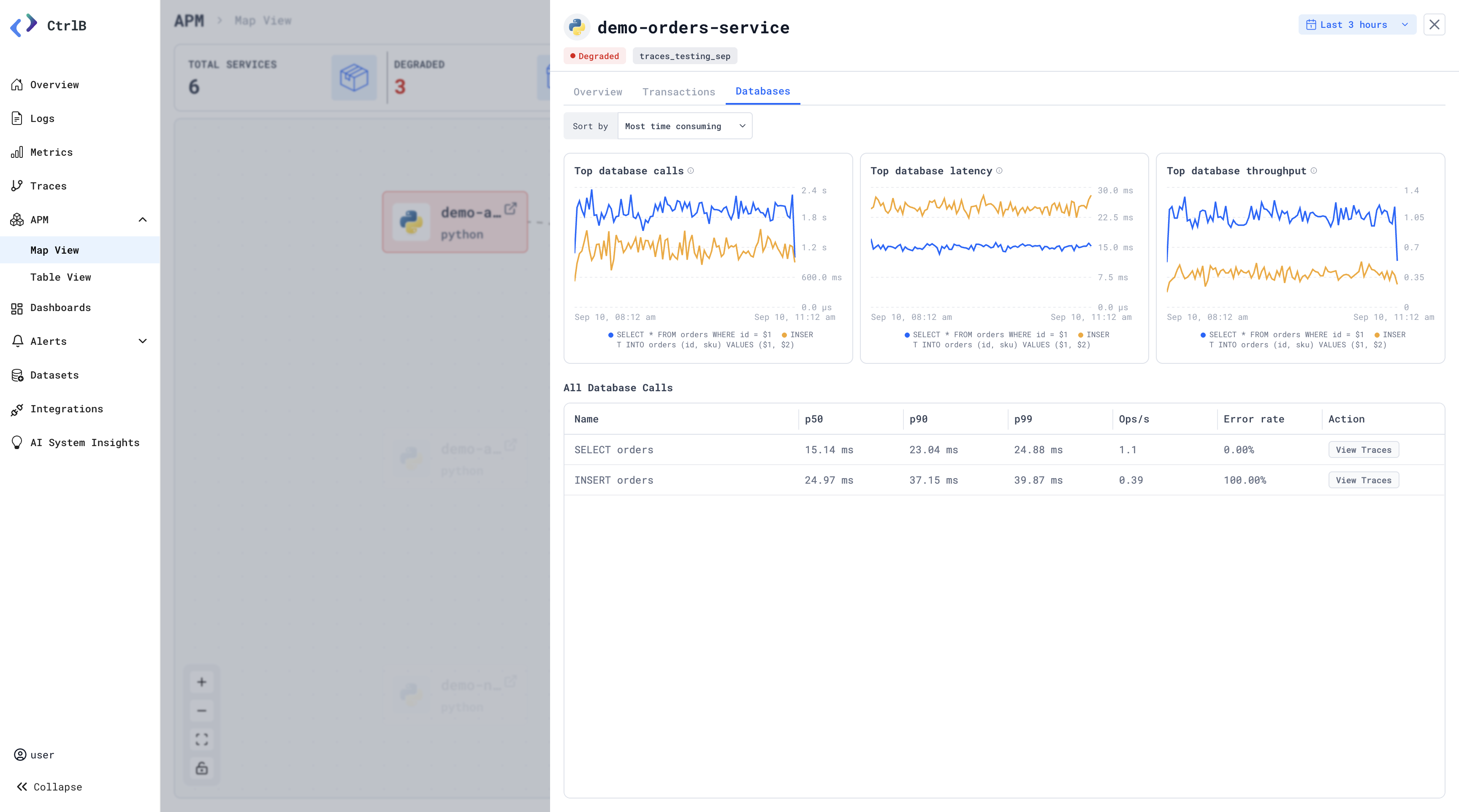View Traces for SELECT orders row
1459x812 pixels.
(1363, 449)
